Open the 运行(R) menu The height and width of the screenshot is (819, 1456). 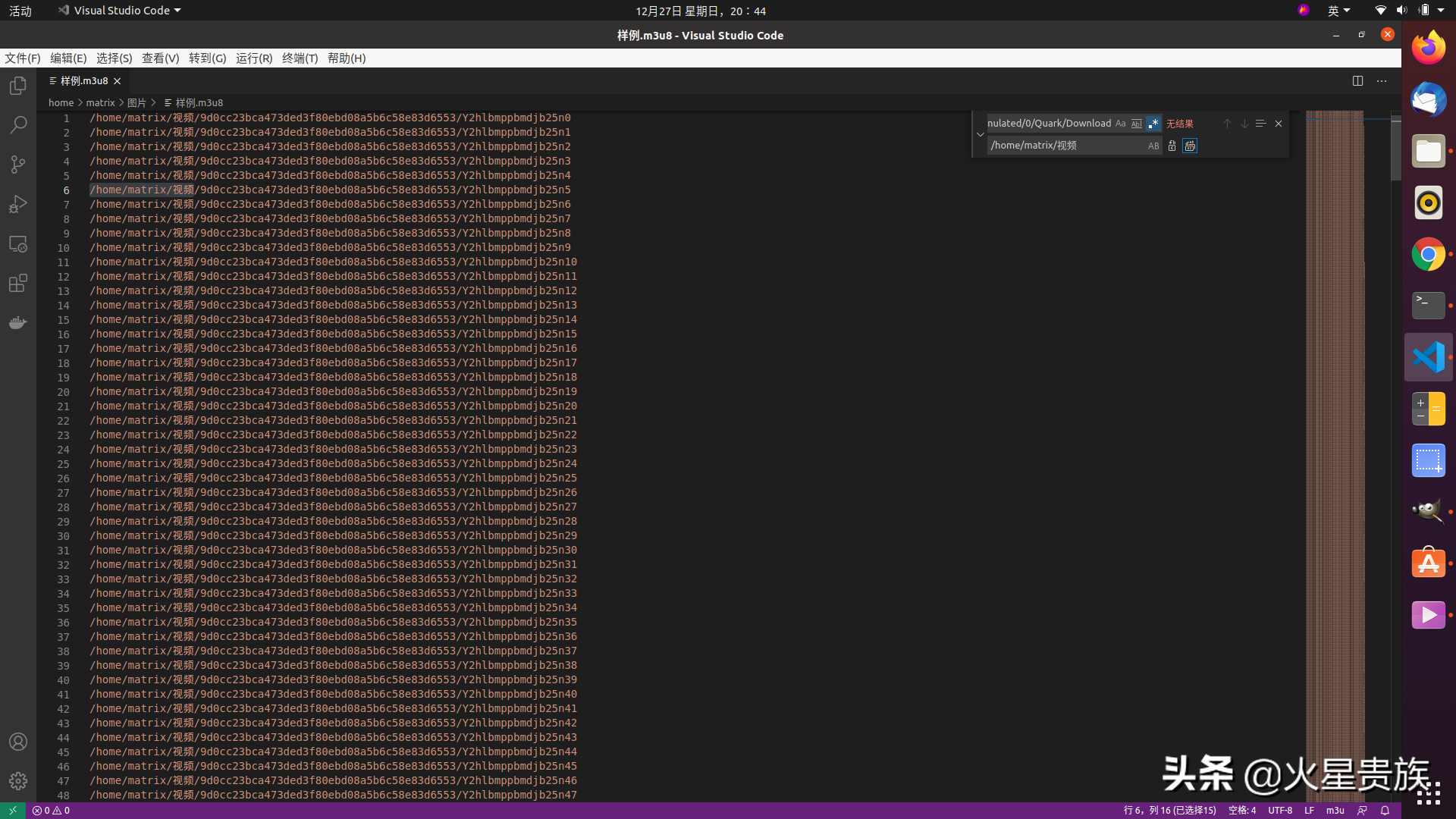pos(254,58)
